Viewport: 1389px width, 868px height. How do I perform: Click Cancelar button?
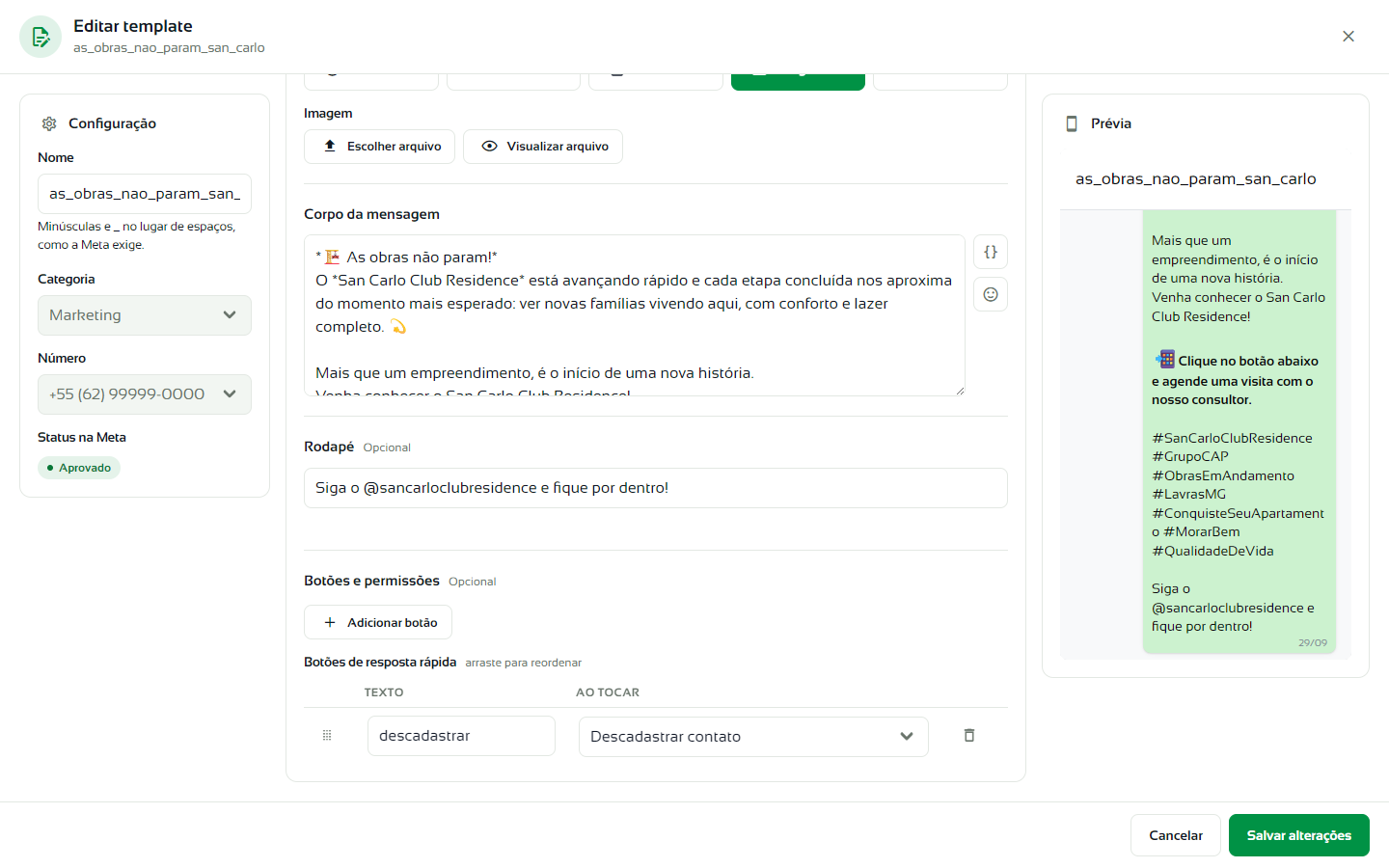[x=1176, y=835]
